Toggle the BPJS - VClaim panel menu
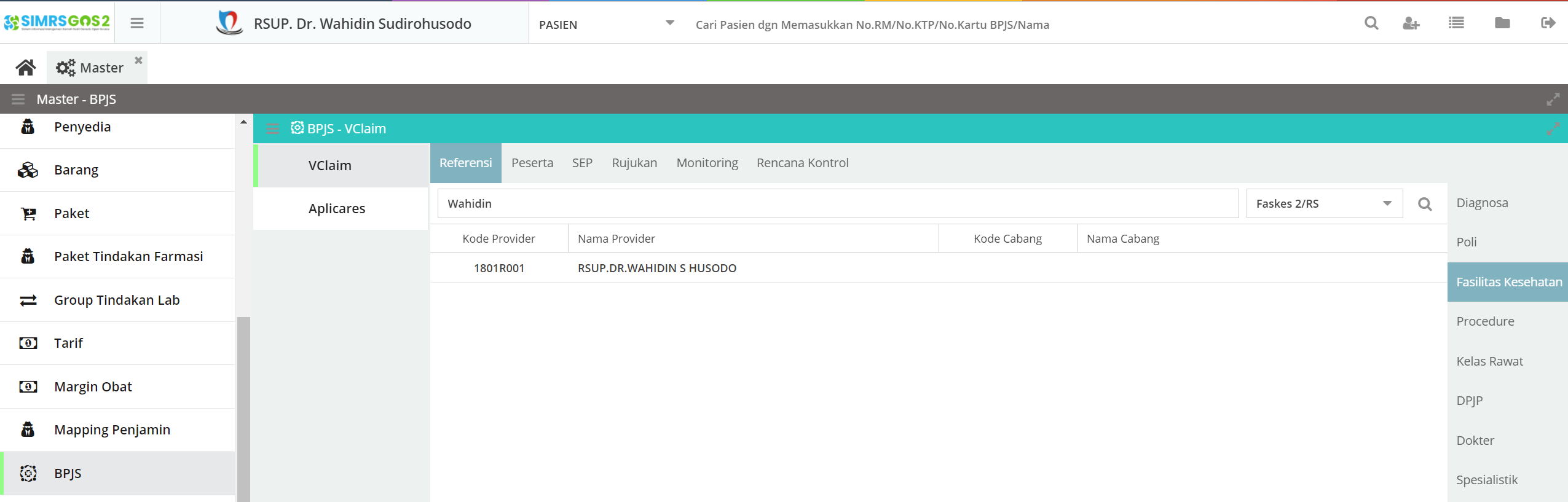Viewport: 1568px width, 502px height. (273, 128)
